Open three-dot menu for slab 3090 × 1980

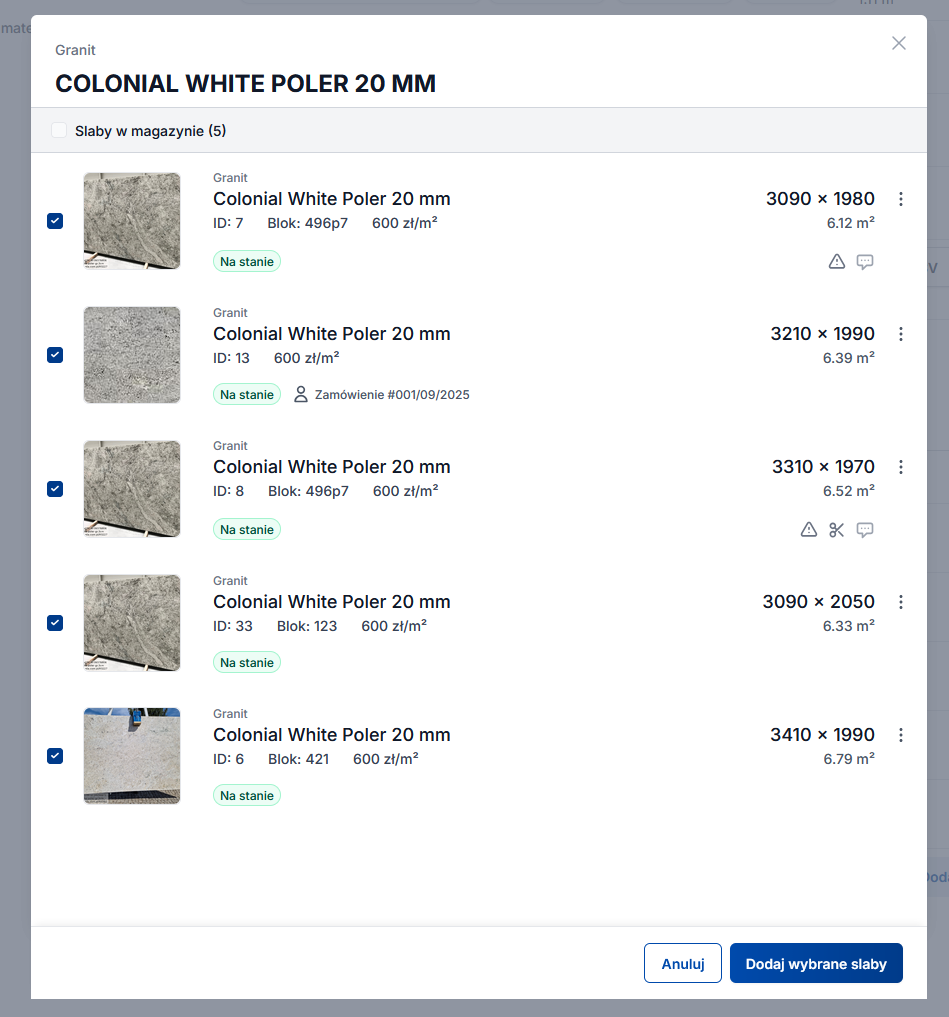(901, 199)
